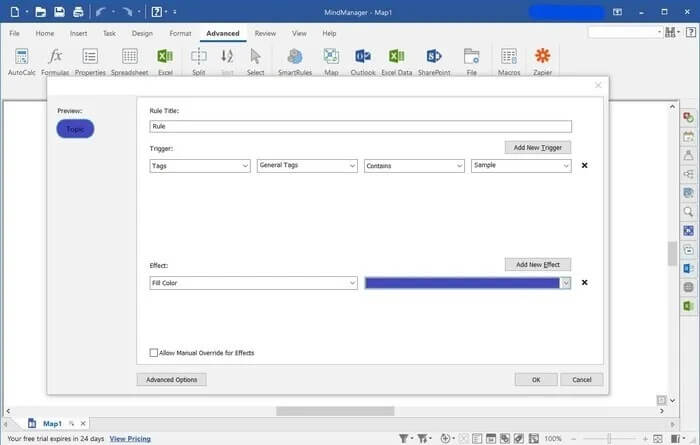Click the Open folder icon
The image size is (700, 445).
(x=40, y=12)
